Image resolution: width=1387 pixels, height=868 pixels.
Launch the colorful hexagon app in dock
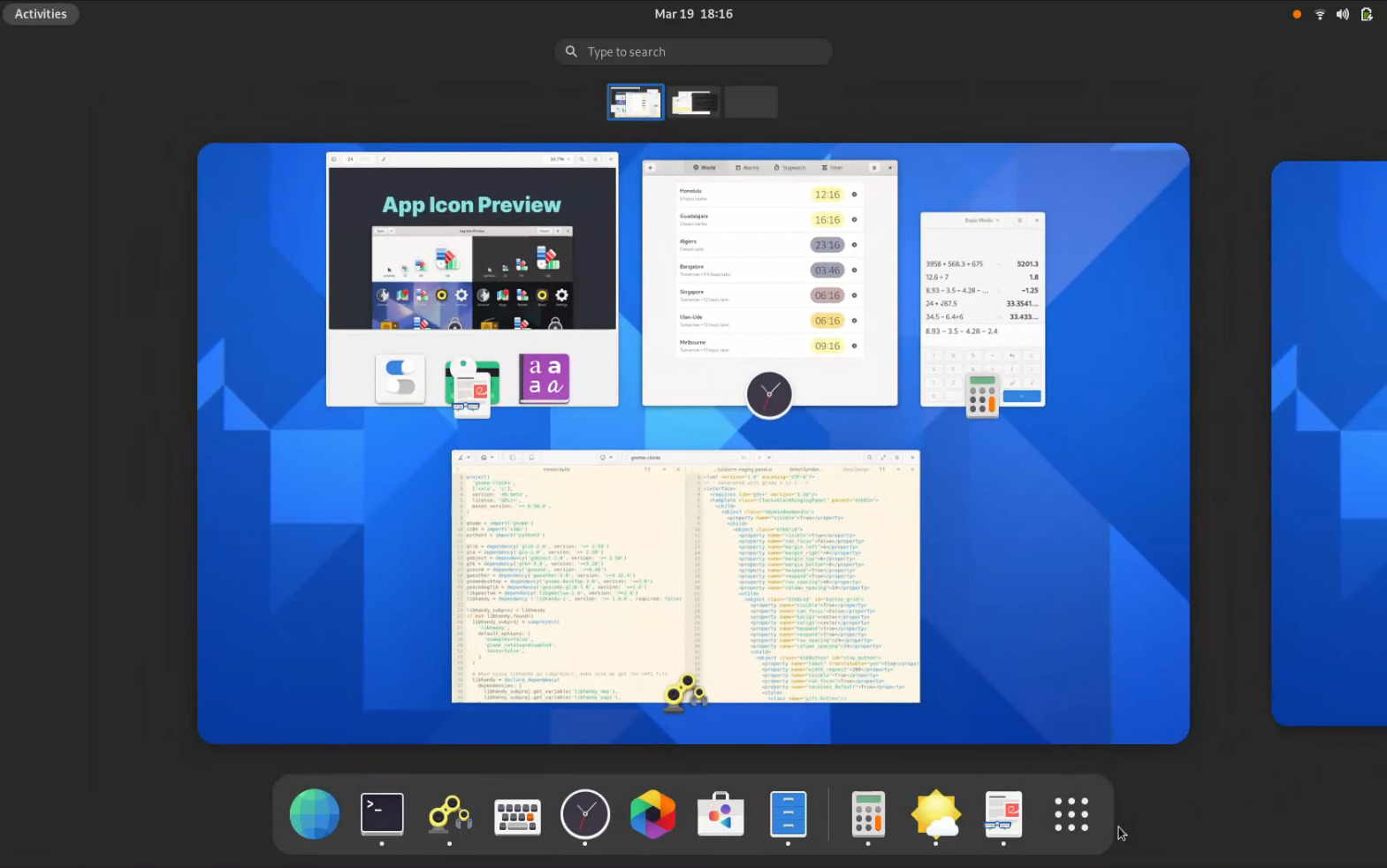click(x=652, y=814)
